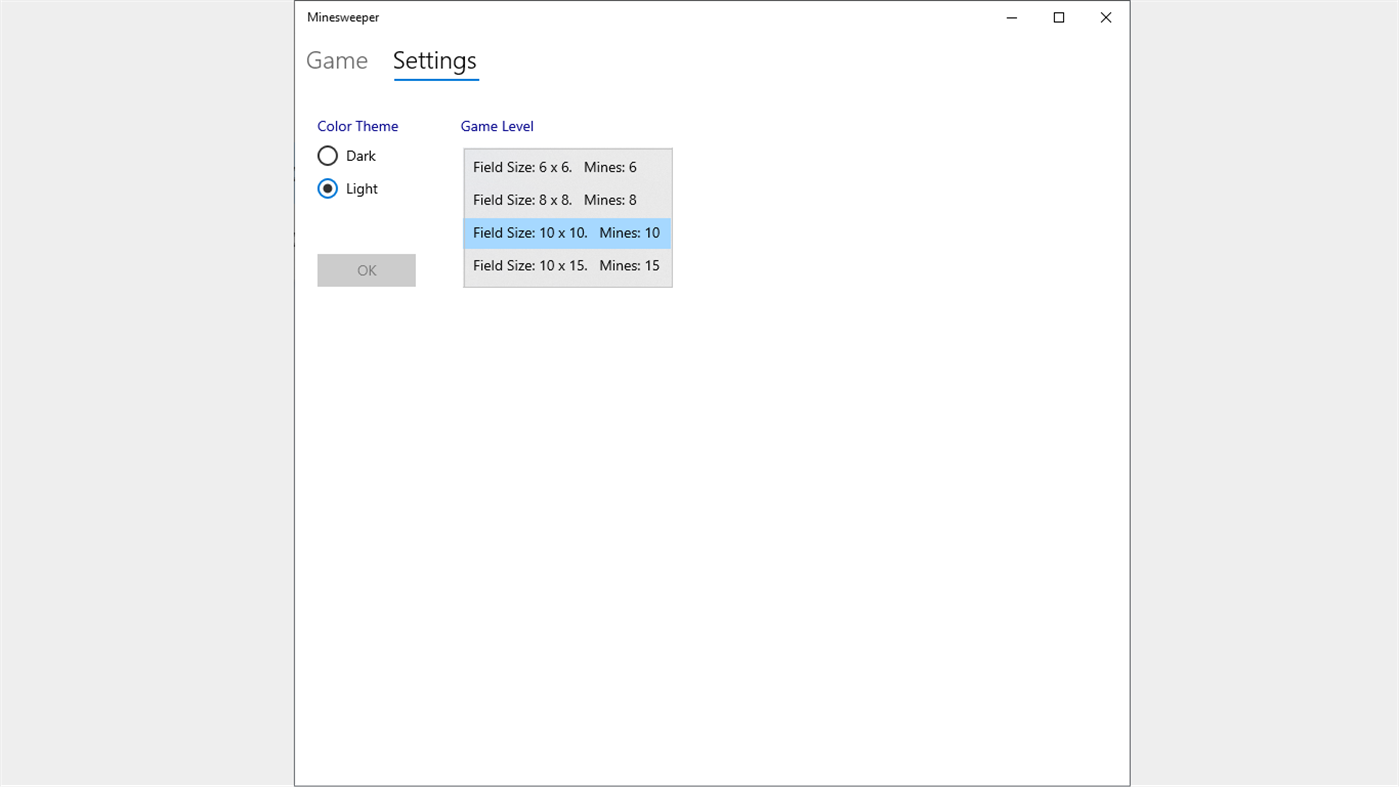Click the word "Light" beside its radio
The image size is (1399, 787).
[362, 189]
